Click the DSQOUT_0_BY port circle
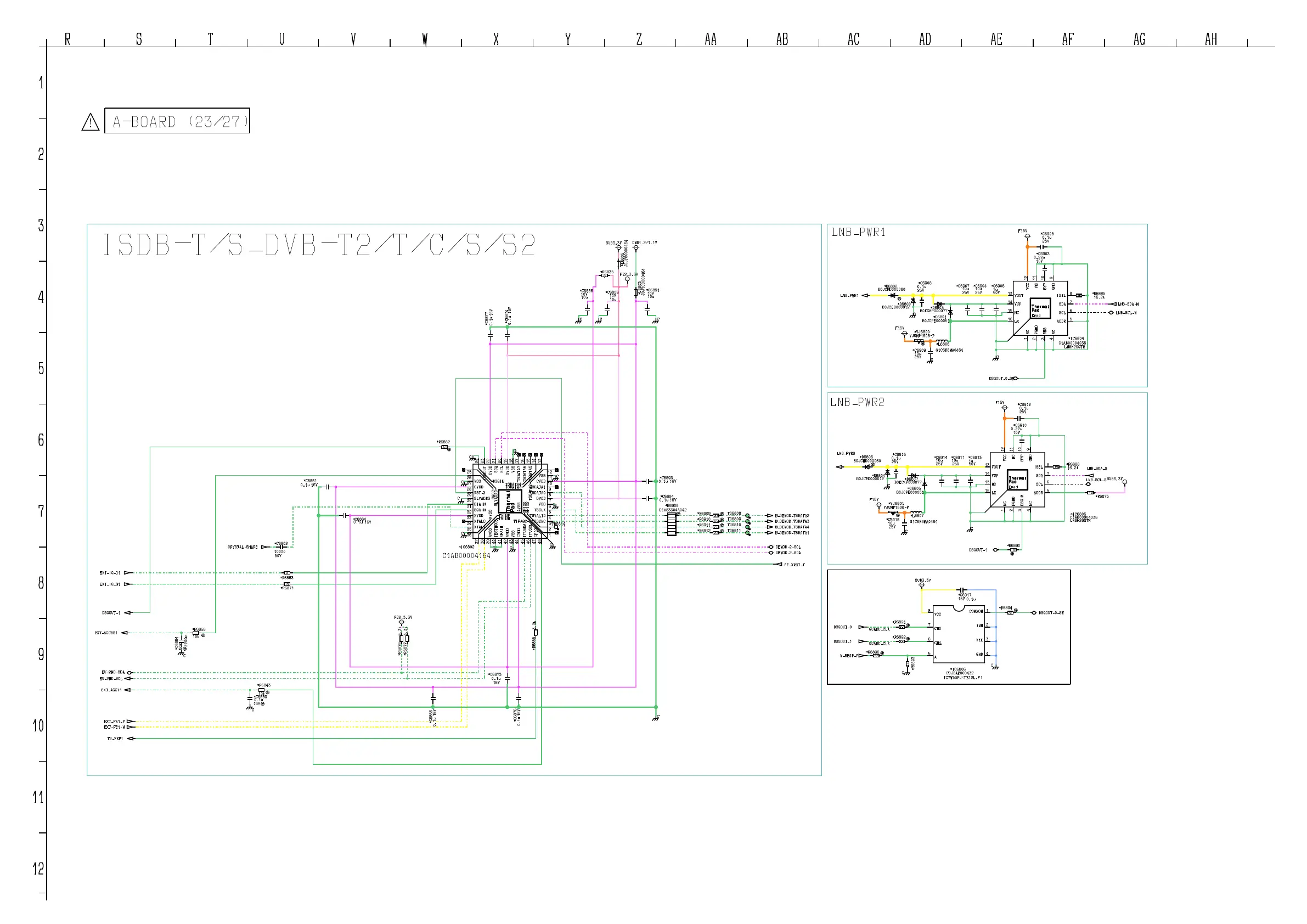This screenshot has height=924, width=1307. (1034, 613)
